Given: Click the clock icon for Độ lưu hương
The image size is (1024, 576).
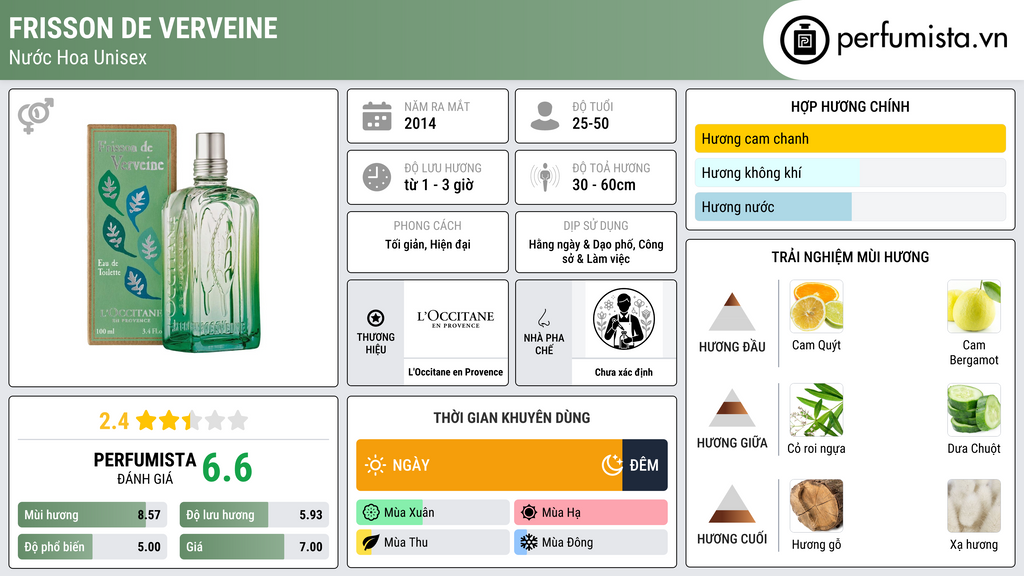Looking at the screenshot, I should point(377,177).
